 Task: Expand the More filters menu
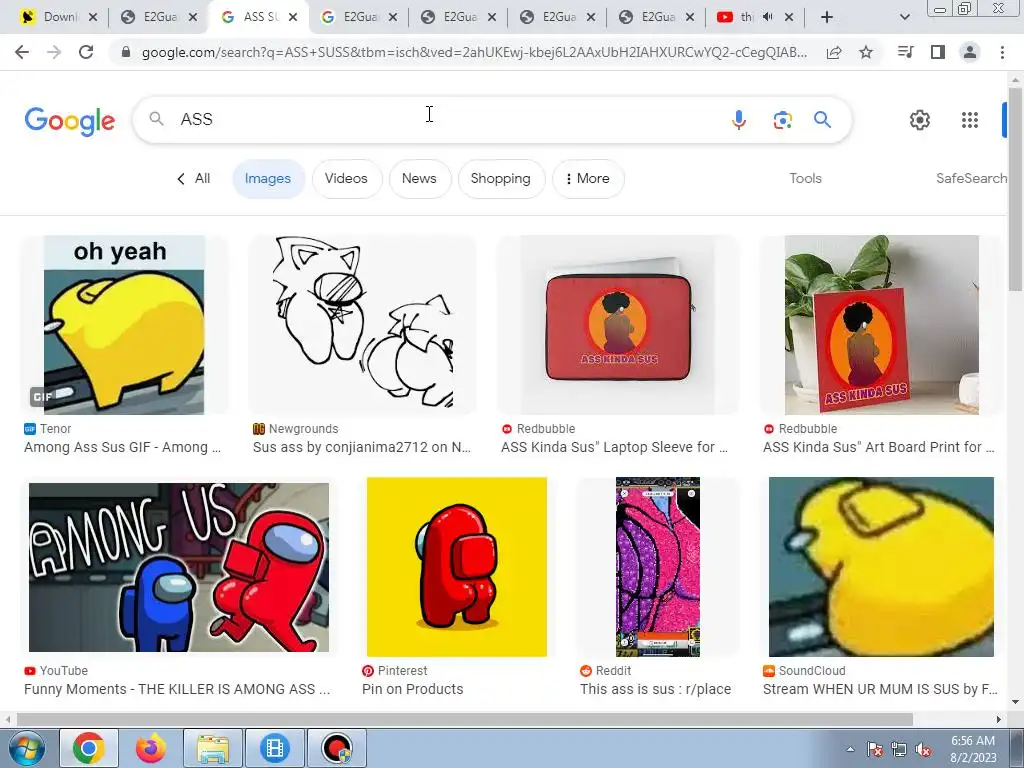point(588,178)
